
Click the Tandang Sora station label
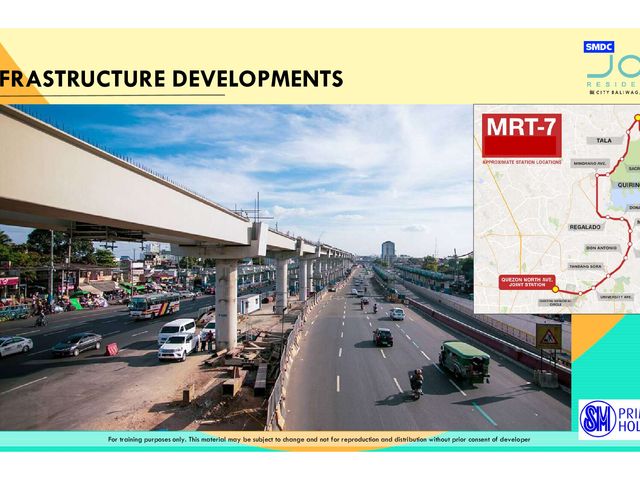[x=585, y=267]
